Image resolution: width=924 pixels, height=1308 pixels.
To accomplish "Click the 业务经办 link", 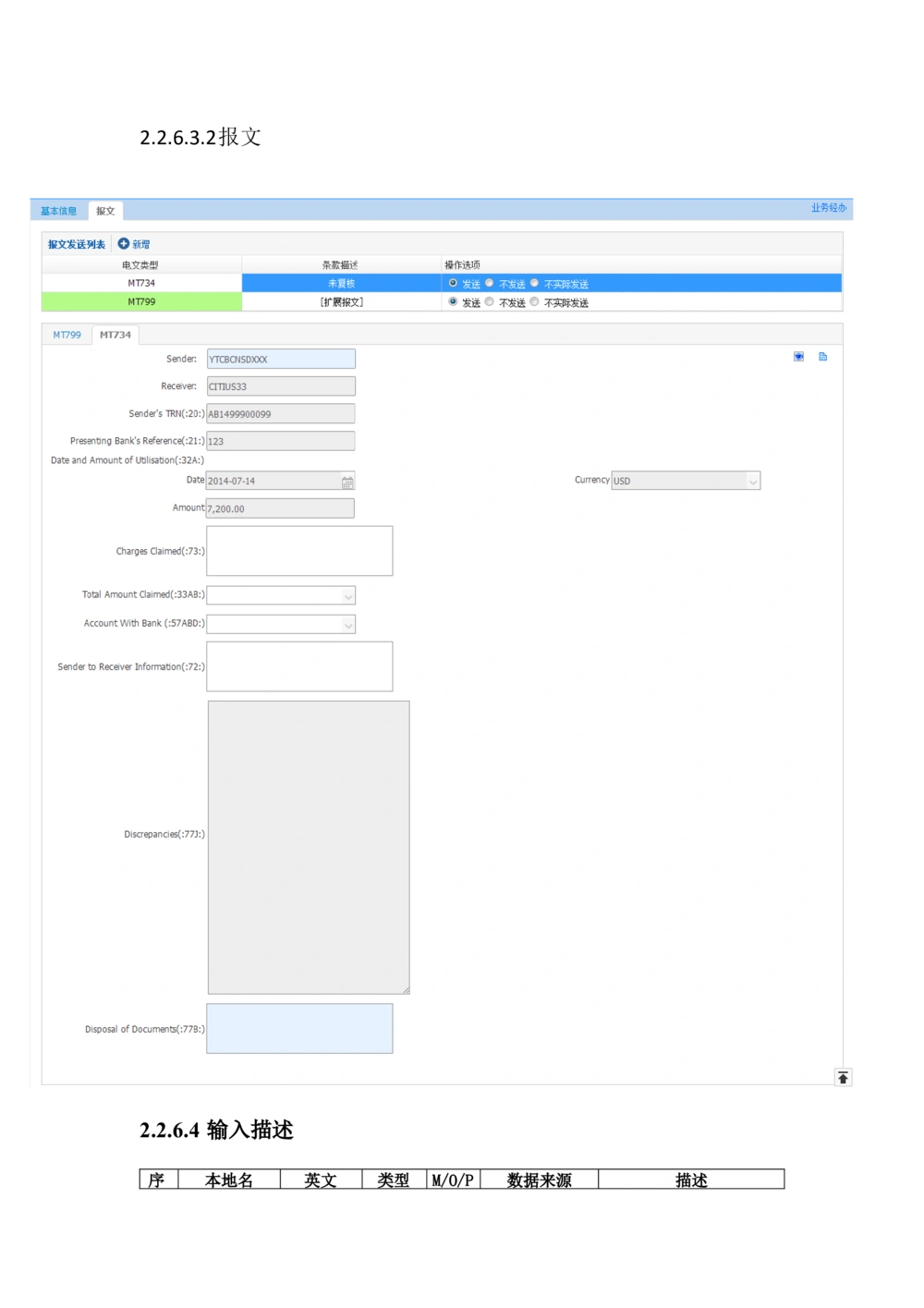I will pyautogui.click(x=828, y=208).
